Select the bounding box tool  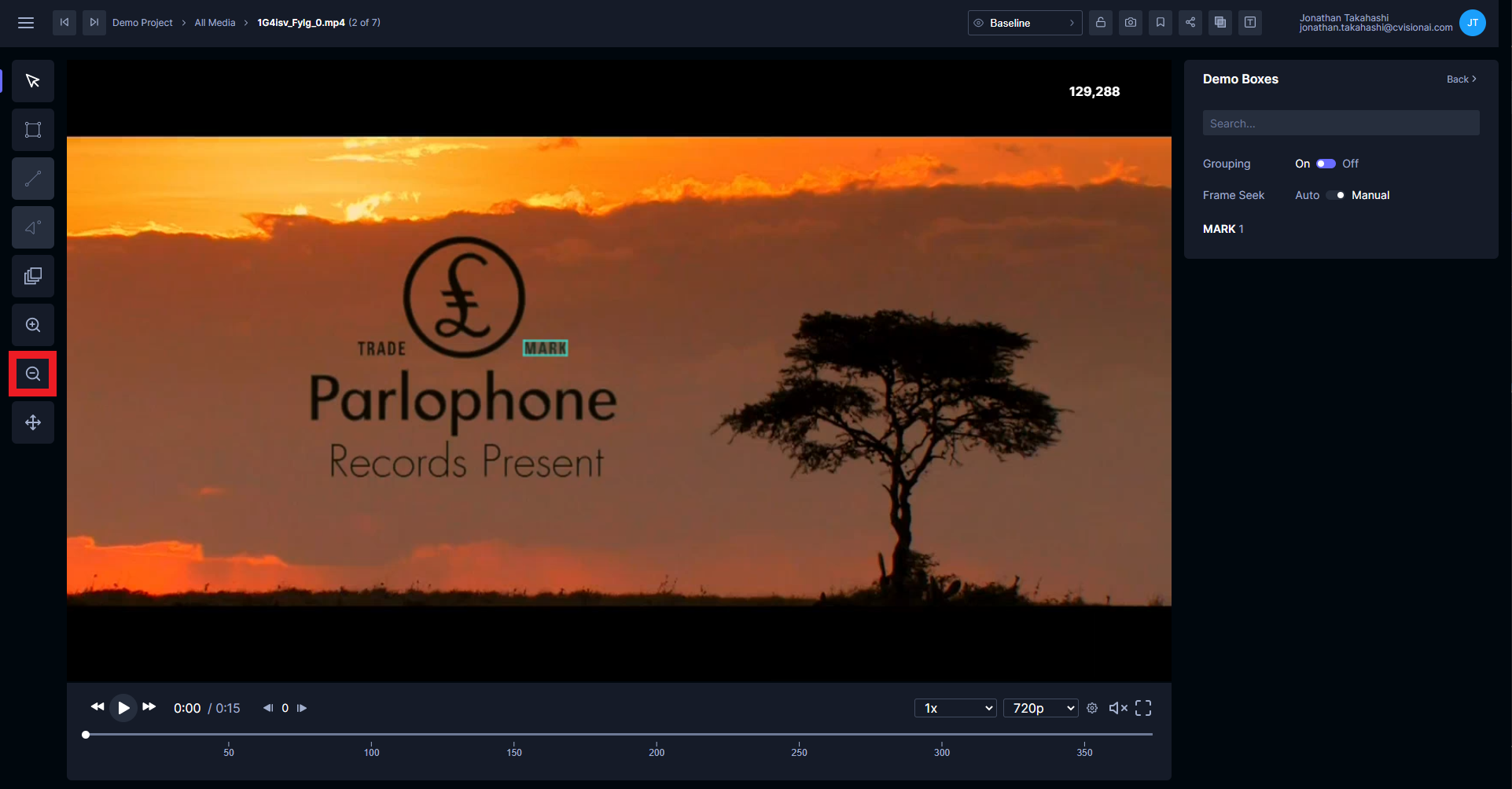tap(33, 130)
